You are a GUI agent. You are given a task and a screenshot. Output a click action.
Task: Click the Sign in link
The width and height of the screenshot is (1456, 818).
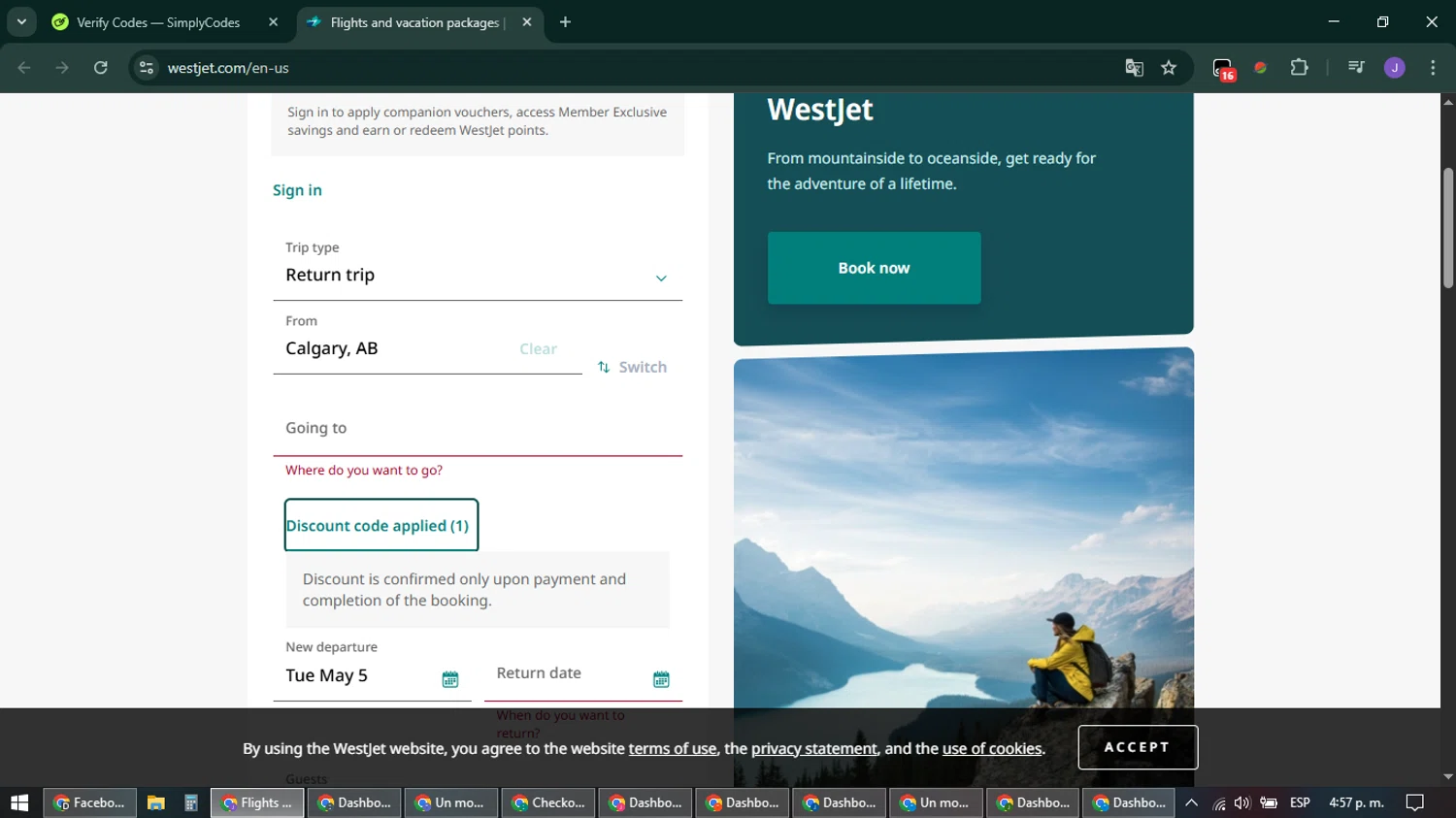[297, 190]
